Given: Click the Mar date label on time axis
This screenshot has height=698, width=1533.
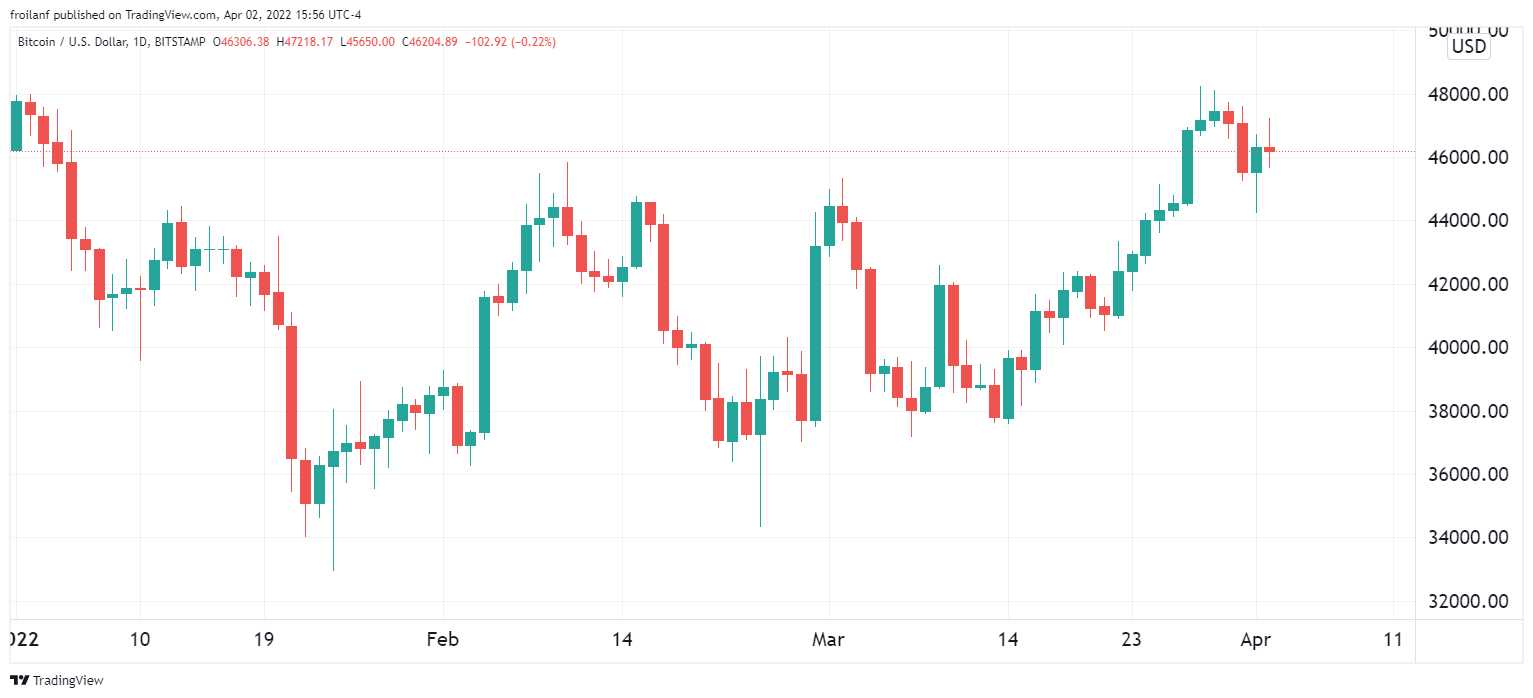Looking at the screenshot, I should coord(828,639).
